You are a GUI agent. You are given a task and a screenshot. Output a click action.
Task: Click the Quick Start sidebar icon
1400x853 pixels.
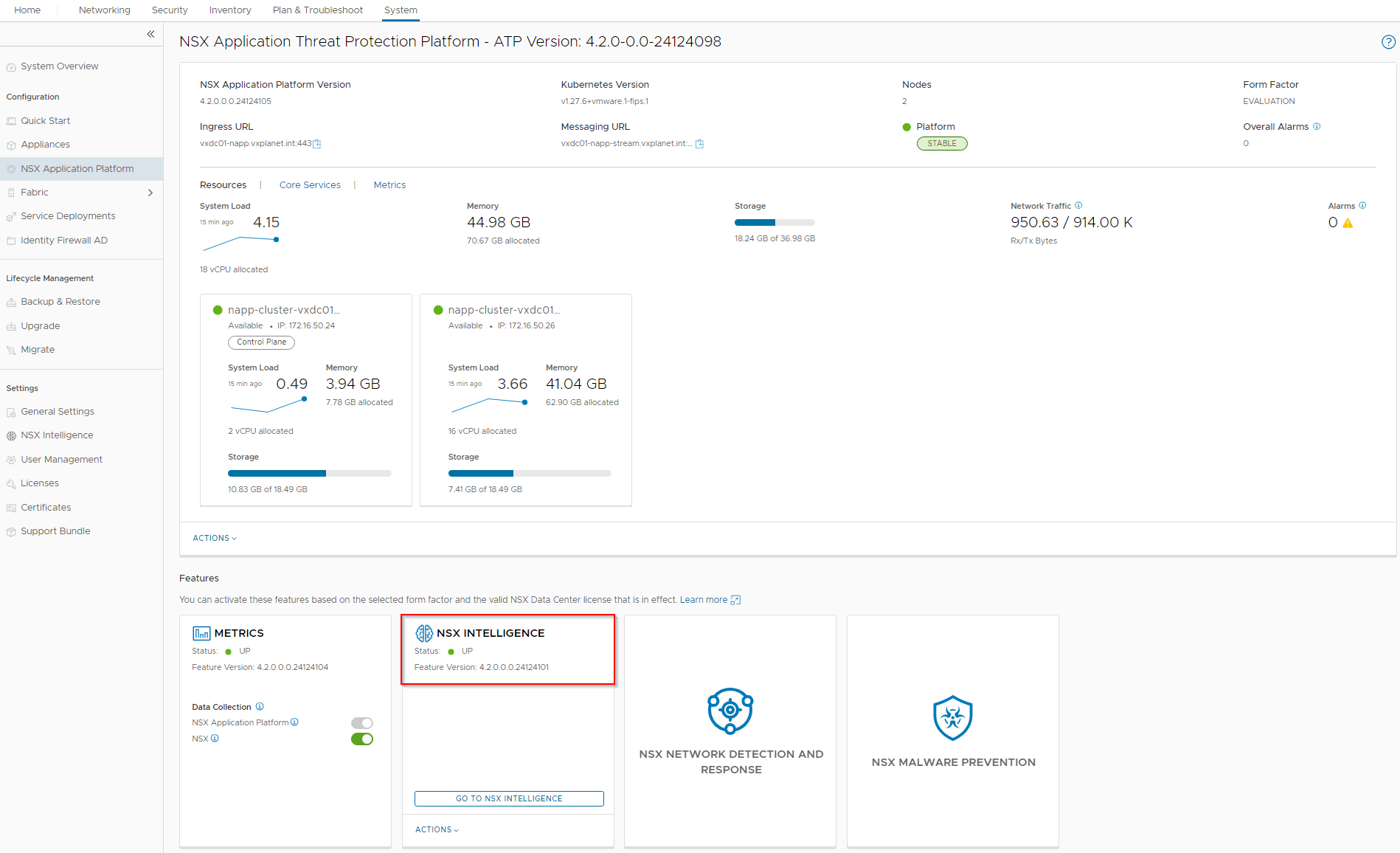(11, 121)
